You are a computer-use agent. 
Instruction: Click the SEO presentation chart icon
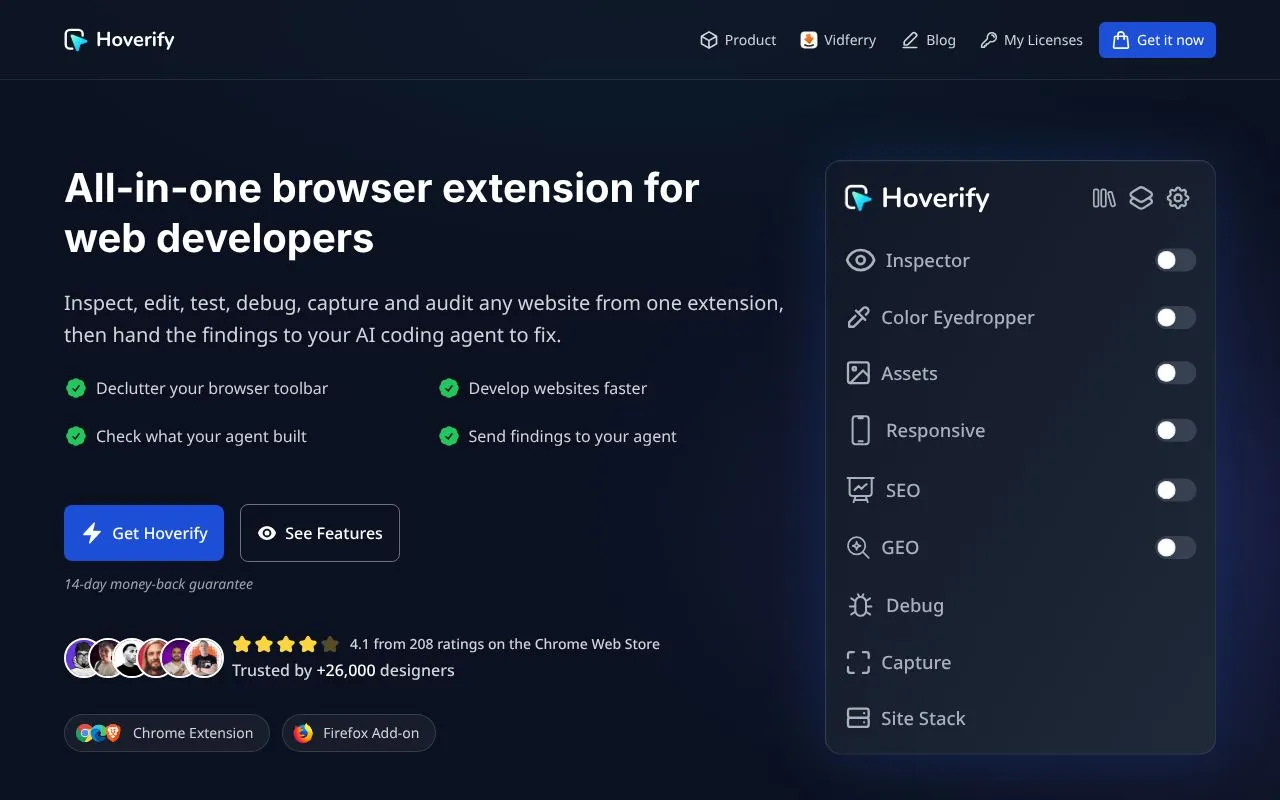pos(860,490)
